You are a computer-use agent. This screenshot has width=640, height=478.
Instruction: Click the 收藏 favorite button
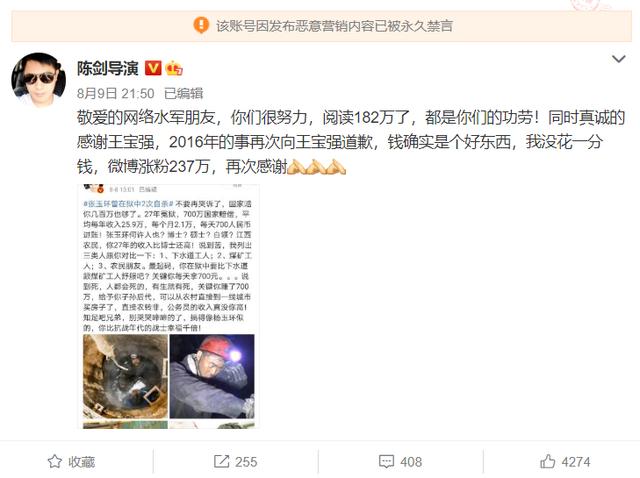(71, 462)
